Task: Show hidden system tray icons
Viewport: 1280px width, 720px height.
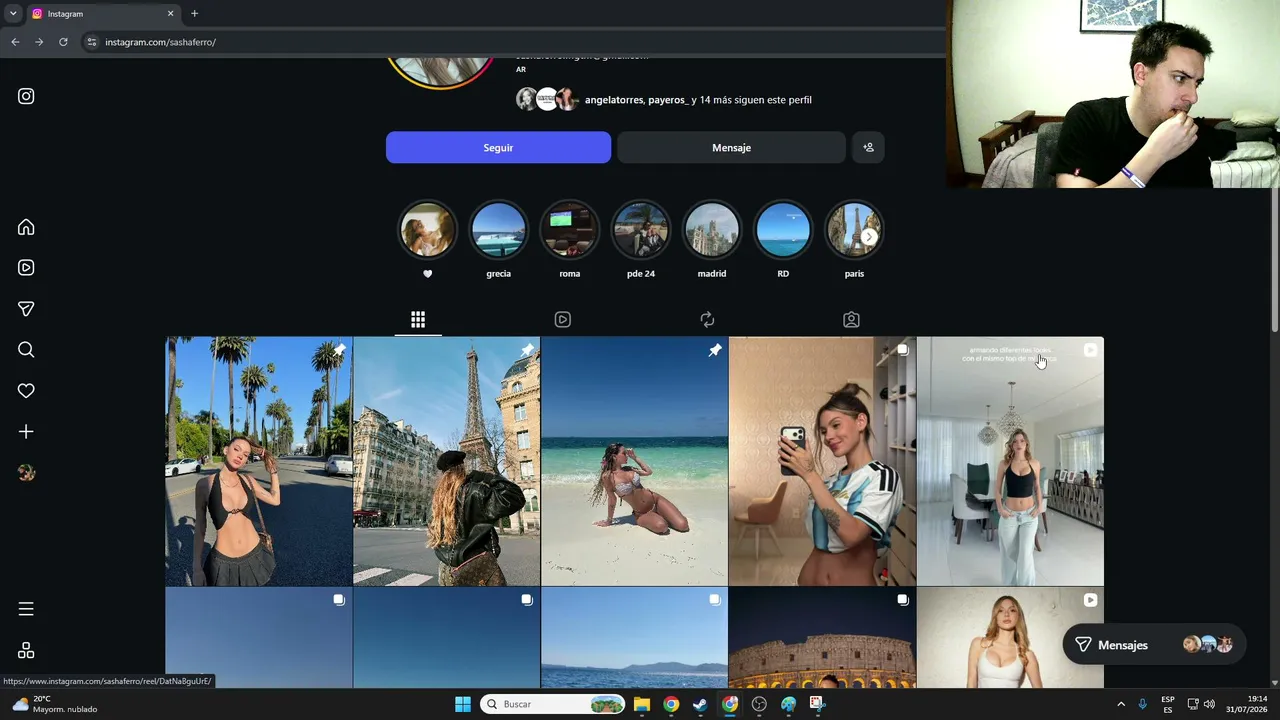Action: pyautogui.click(x=1121, y=704)
